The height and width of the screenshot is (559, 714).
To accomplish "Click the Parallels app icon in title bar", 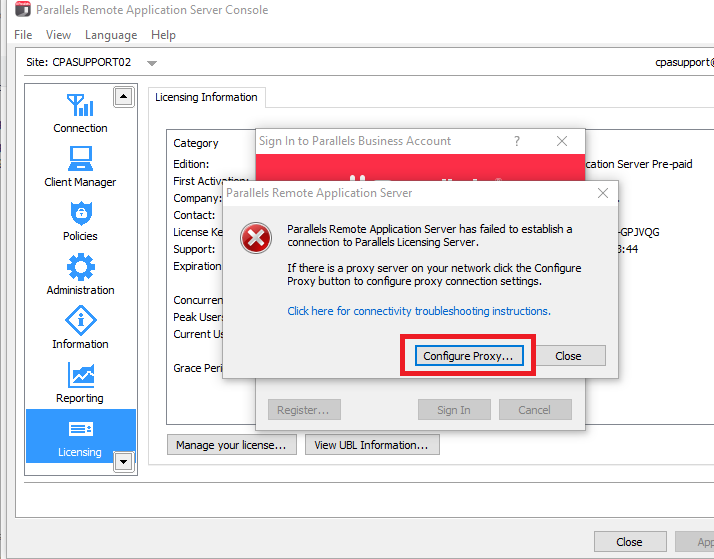I will (x=23, y=9).
